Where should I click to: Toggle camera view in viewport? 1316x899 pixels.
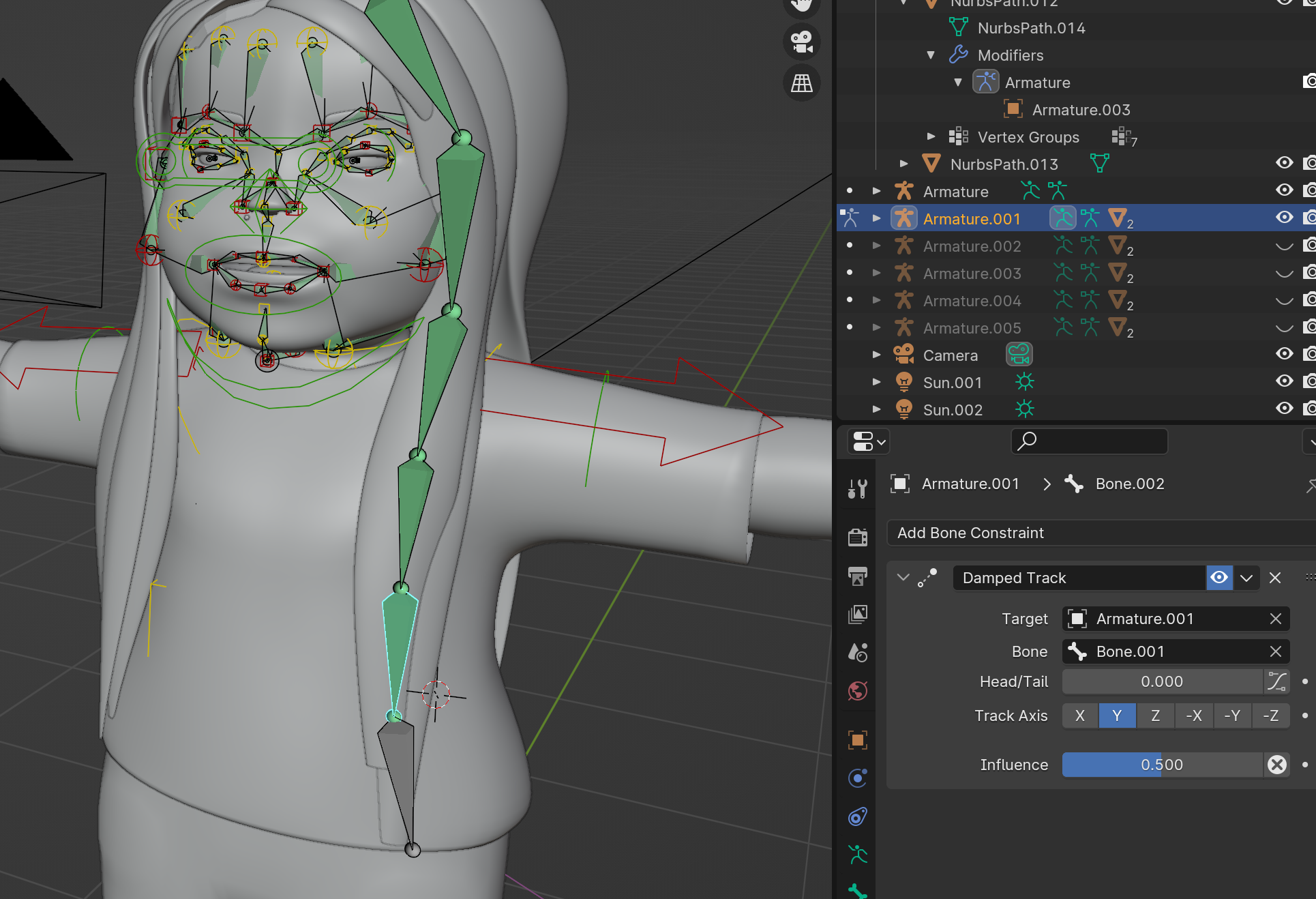802,42
